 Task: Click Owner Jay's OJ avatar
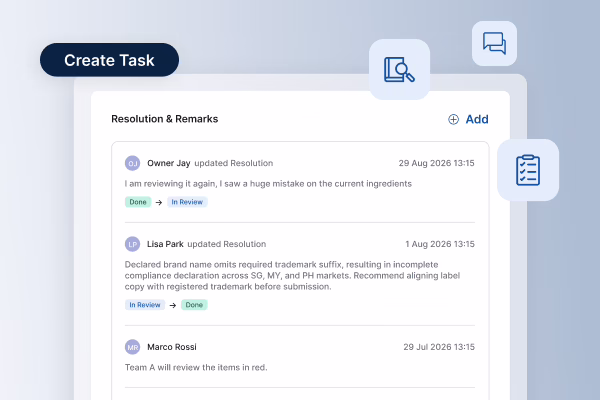pyautogui.click(x=132, y=163)
